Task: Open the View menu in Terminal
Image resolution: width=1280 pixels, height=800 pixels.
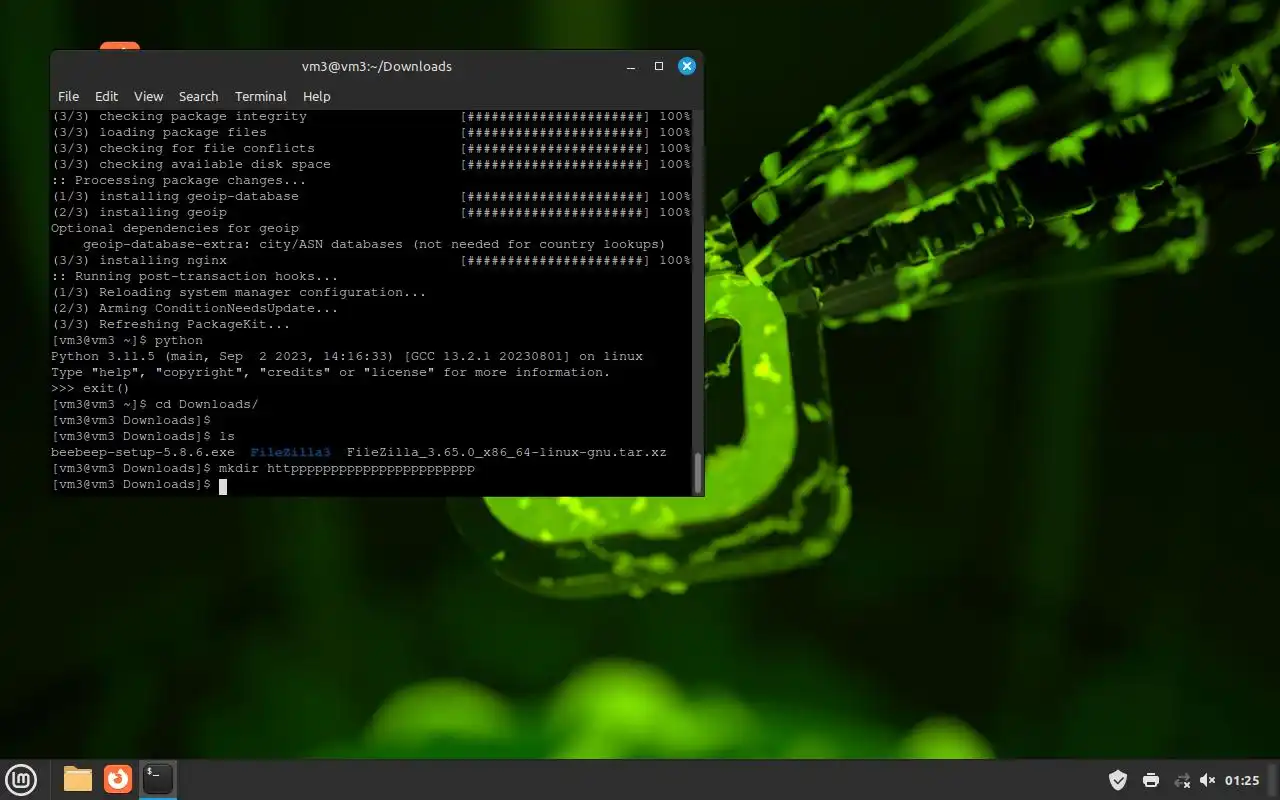Action: (148, 96)
